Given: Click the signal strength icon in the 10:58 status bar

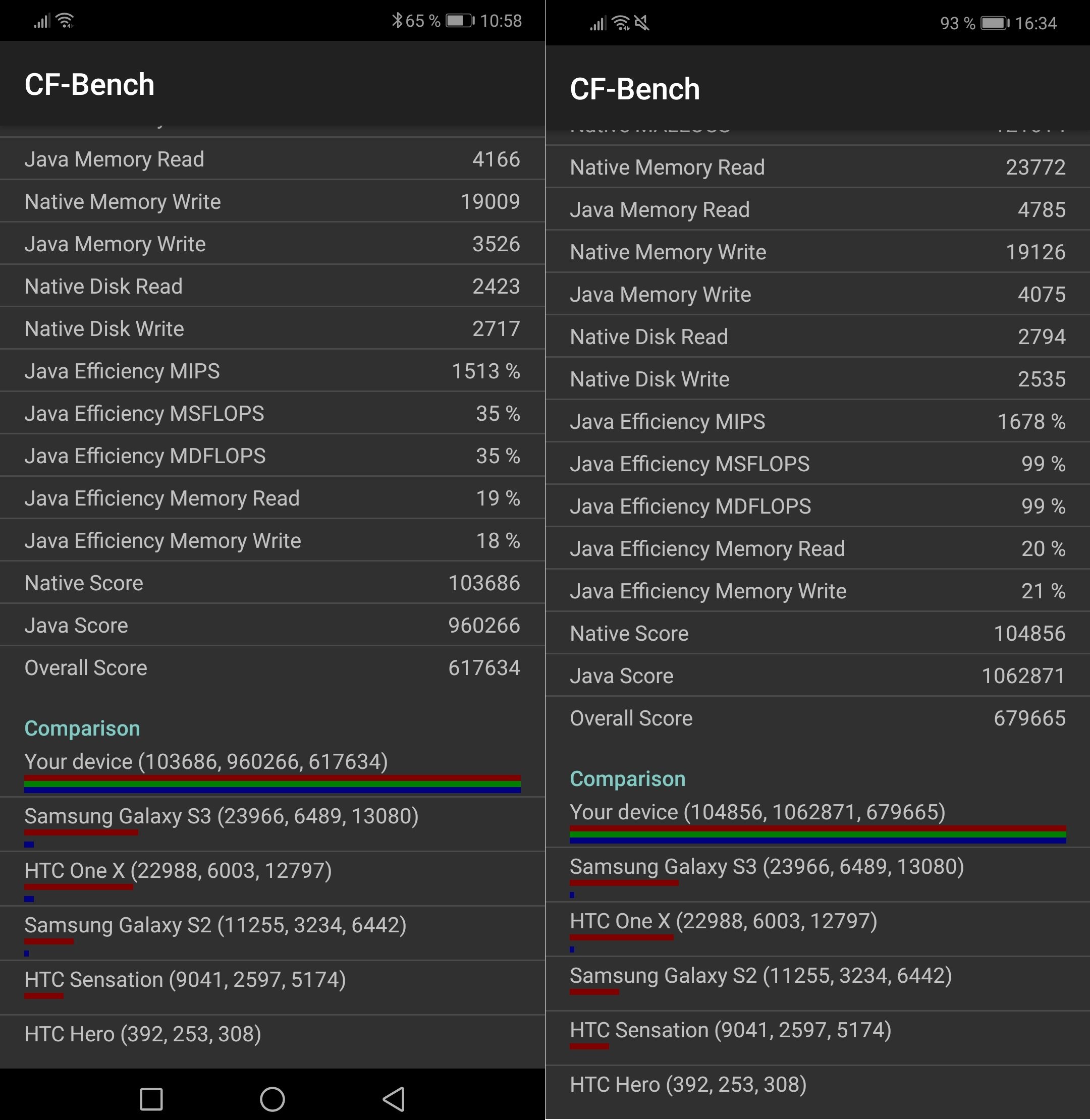Looking at the screenshot, I should (x=41, y=22).
